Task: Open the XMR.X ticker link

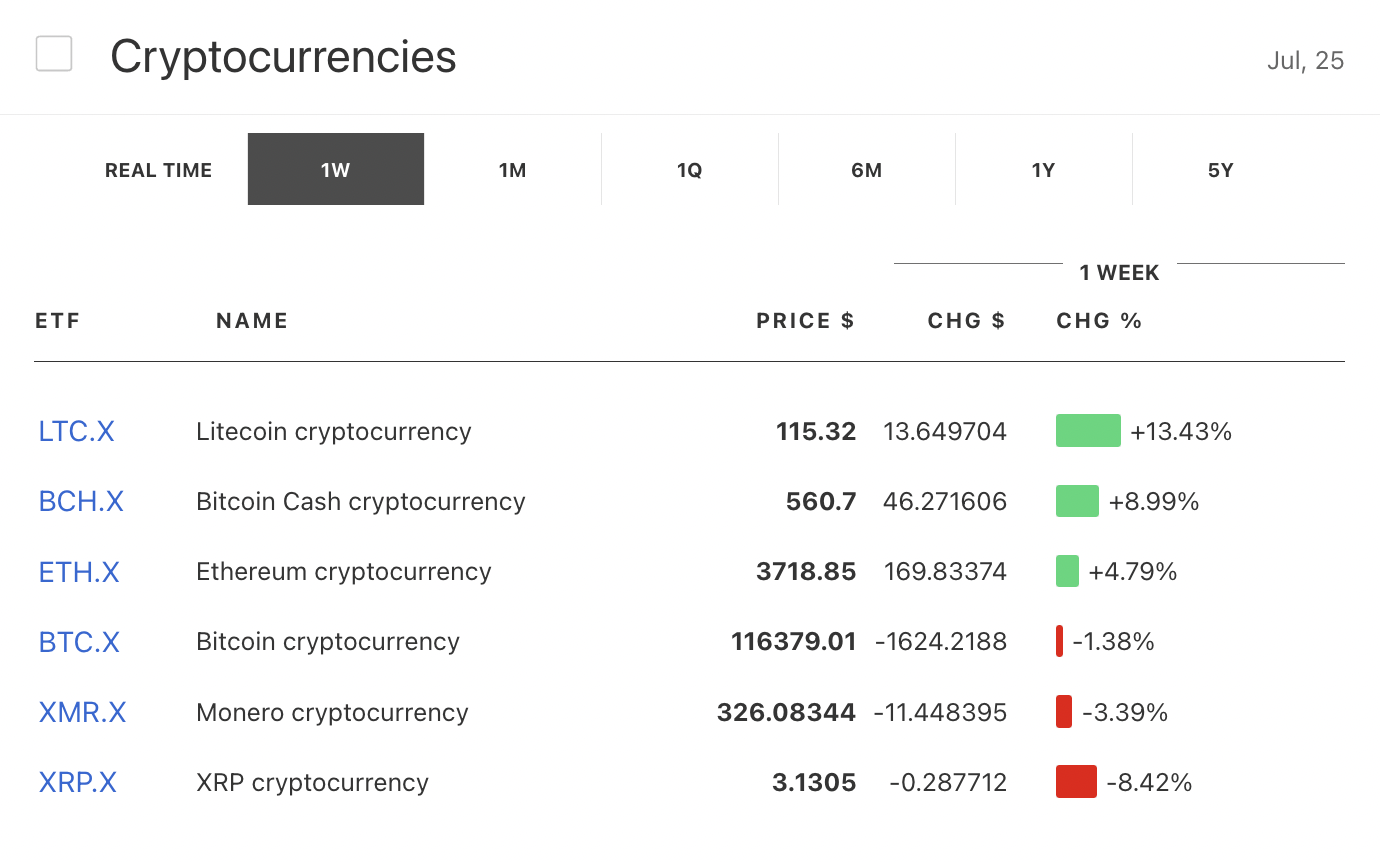Action: [82, 713]
